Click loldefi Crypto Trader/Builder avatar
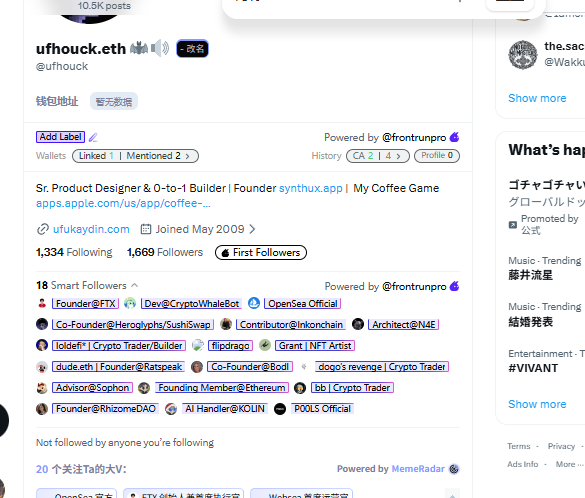This screenshot has height=498, width=585. point(42,345)
